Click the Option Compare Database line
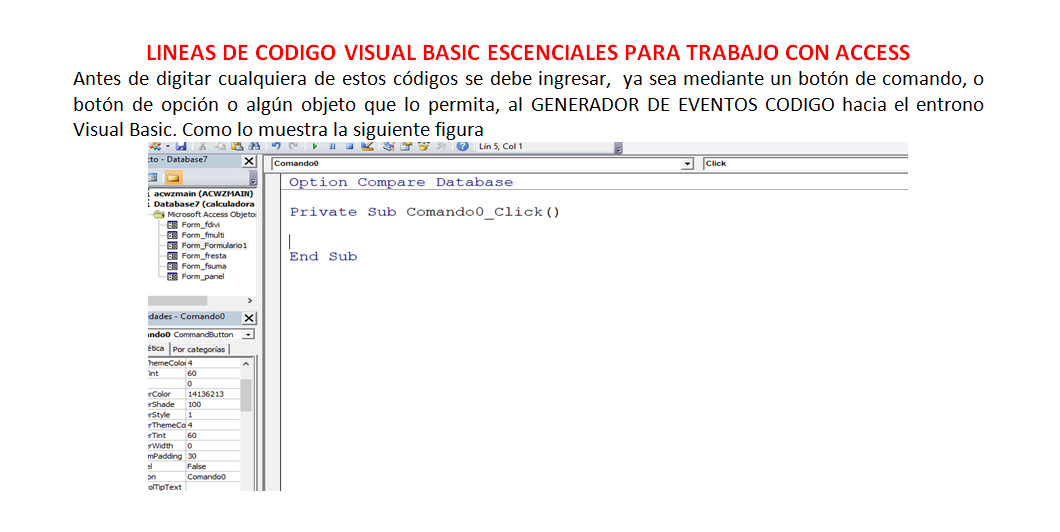Image resolution: width=1060 pixels, height=532 pixels. 401,183
